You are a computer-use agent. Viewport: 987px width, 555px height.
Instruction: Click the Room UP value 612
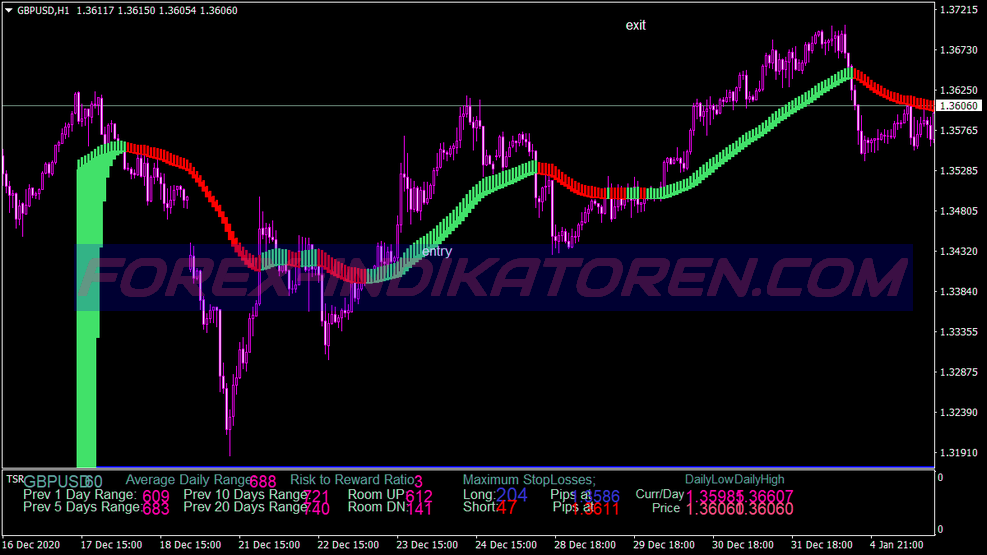click(x=419, y=497)
